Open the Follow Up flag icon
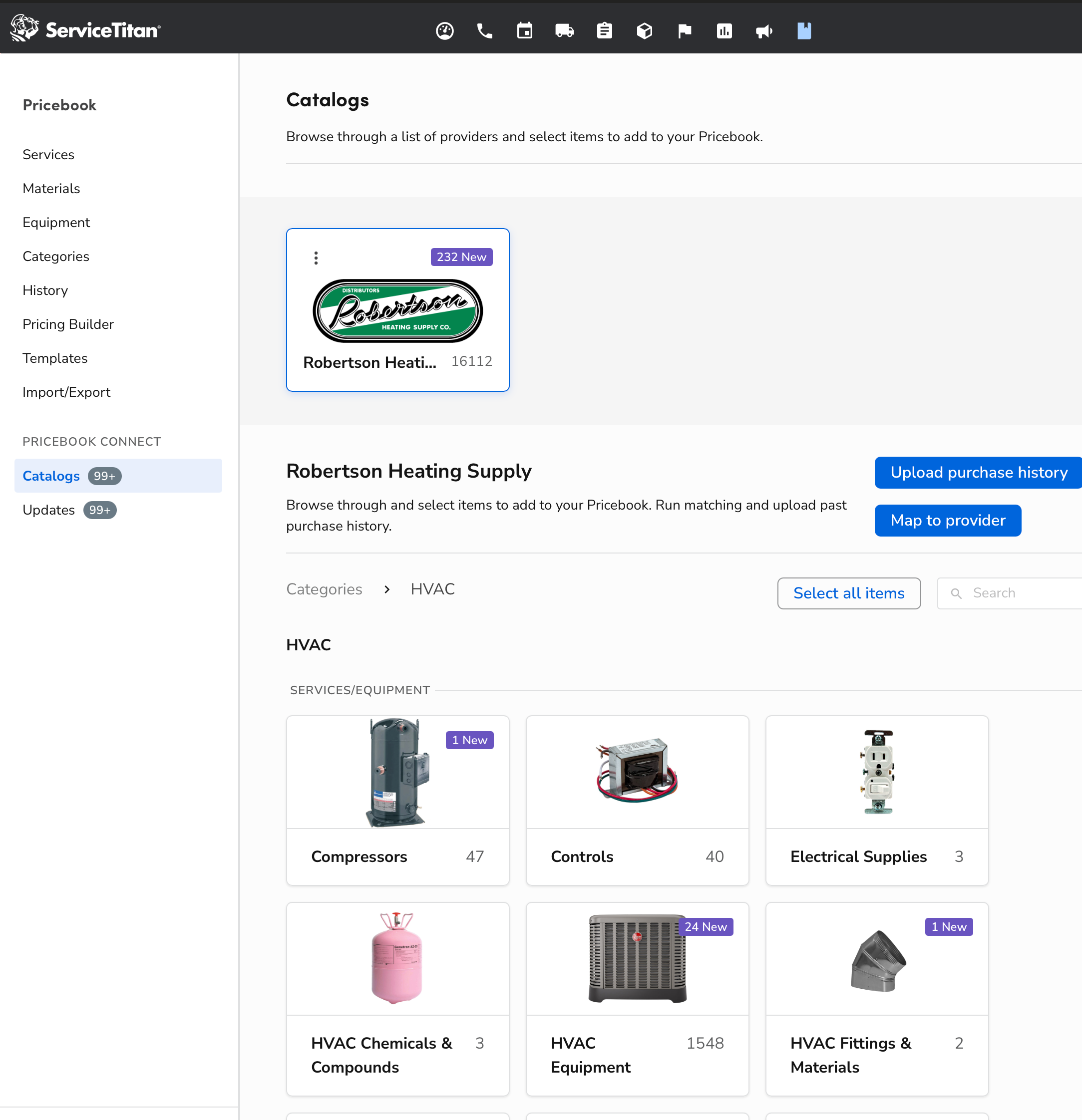Image resolution: width=1082 pixels, height=1120 pixels. [684, 31]
